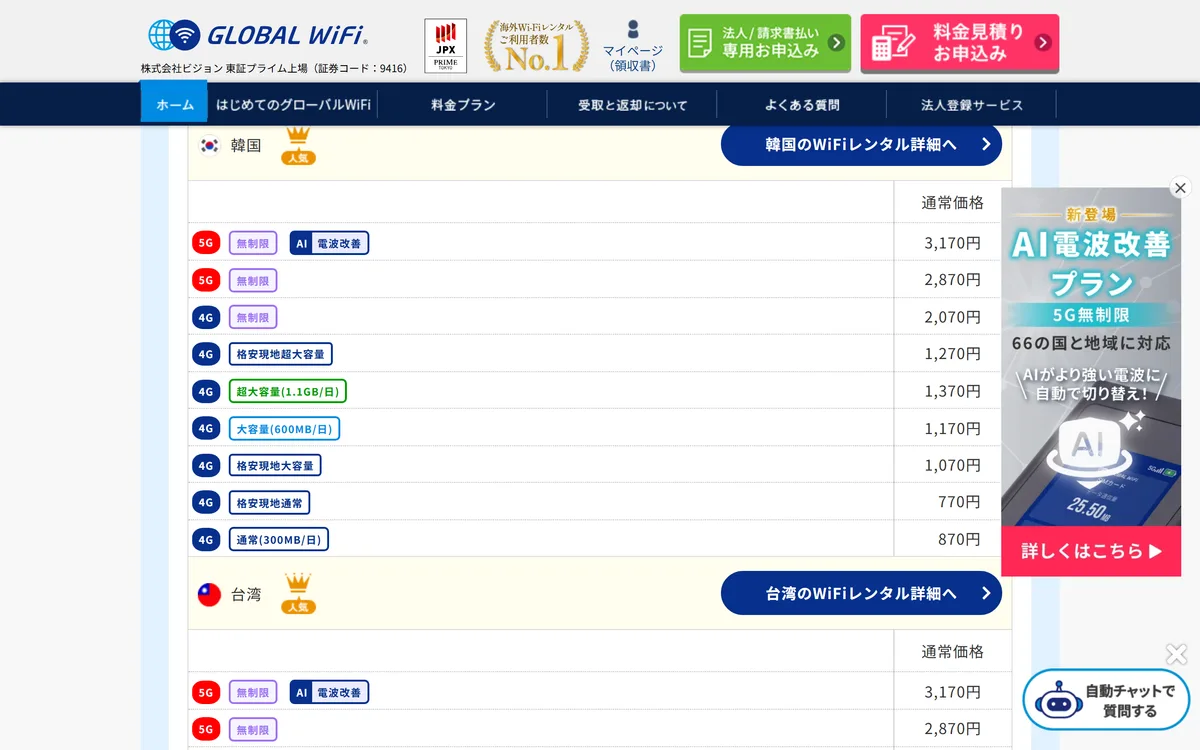Open 法人登録サービス menu
Screen dimensions: 1200x750
click(x=972, y=105)
